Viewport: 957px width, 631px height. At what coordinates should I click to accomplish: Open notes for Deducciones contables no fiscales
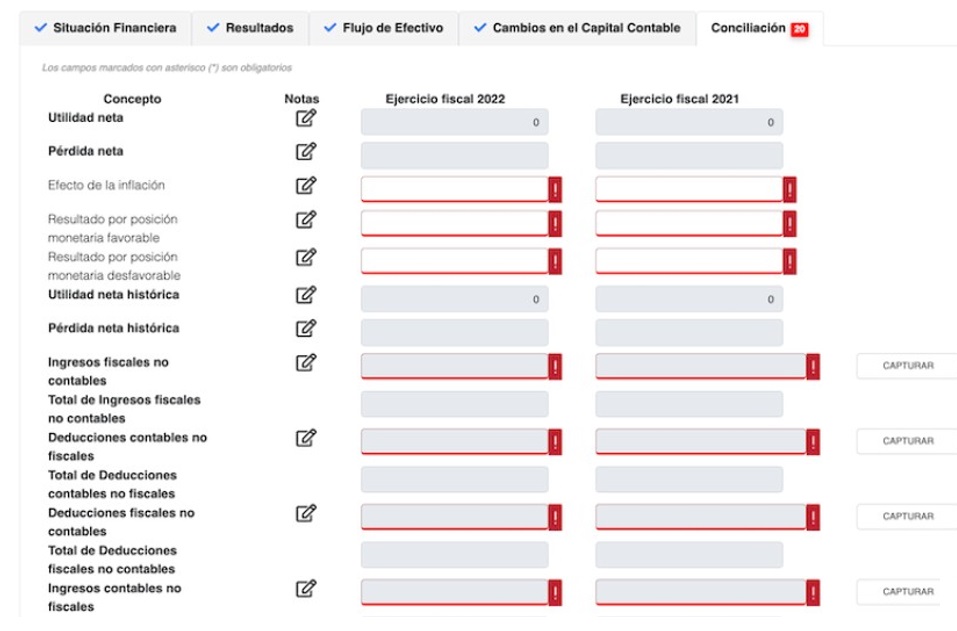306,437
